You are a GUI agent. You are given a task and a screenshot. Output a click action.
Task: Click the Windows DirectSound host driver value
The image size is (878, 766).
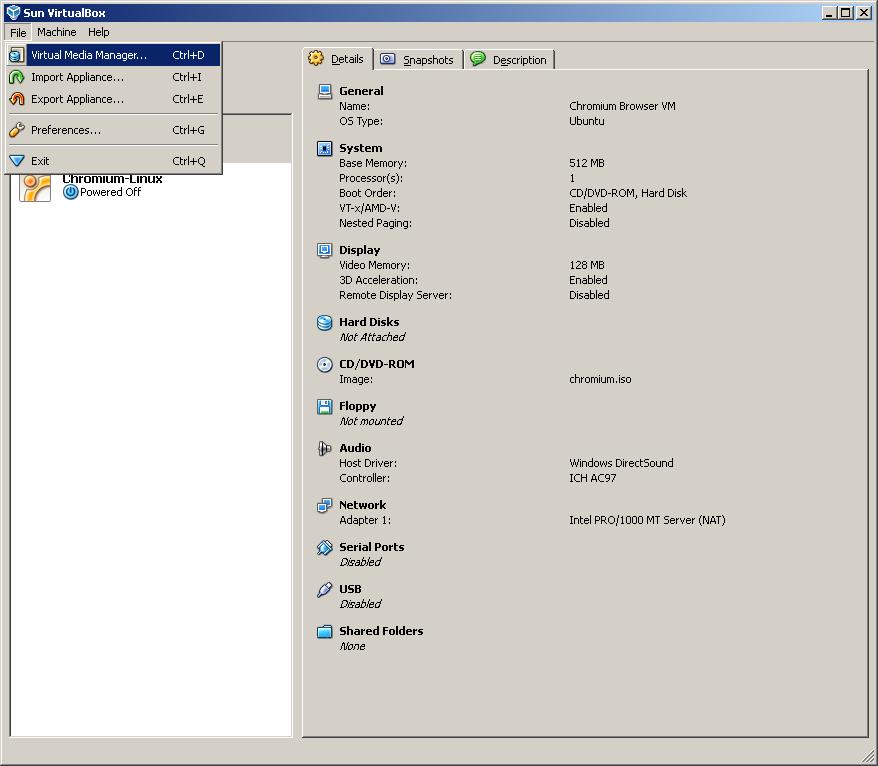pos(621,463)
